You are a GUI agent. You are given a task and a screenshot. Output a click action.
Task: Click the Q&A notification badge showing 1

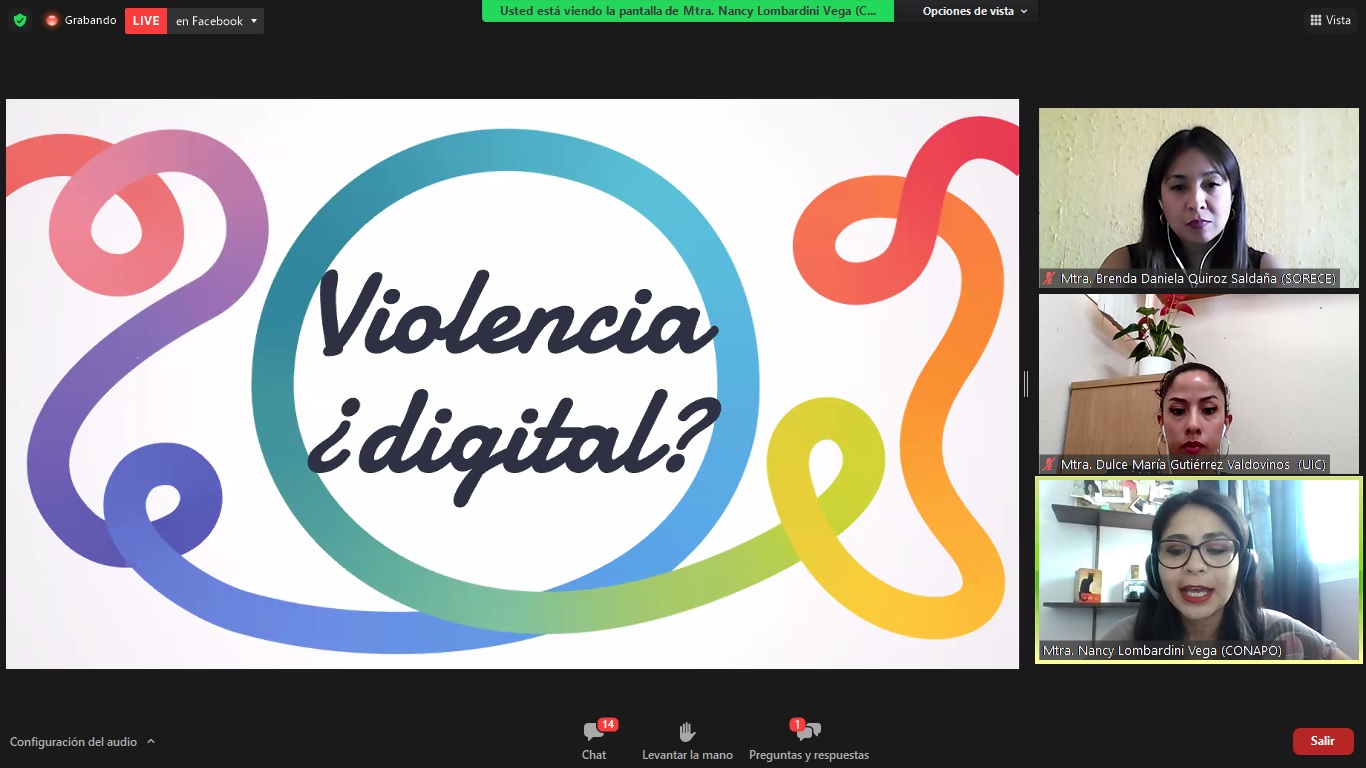(797, 724)
